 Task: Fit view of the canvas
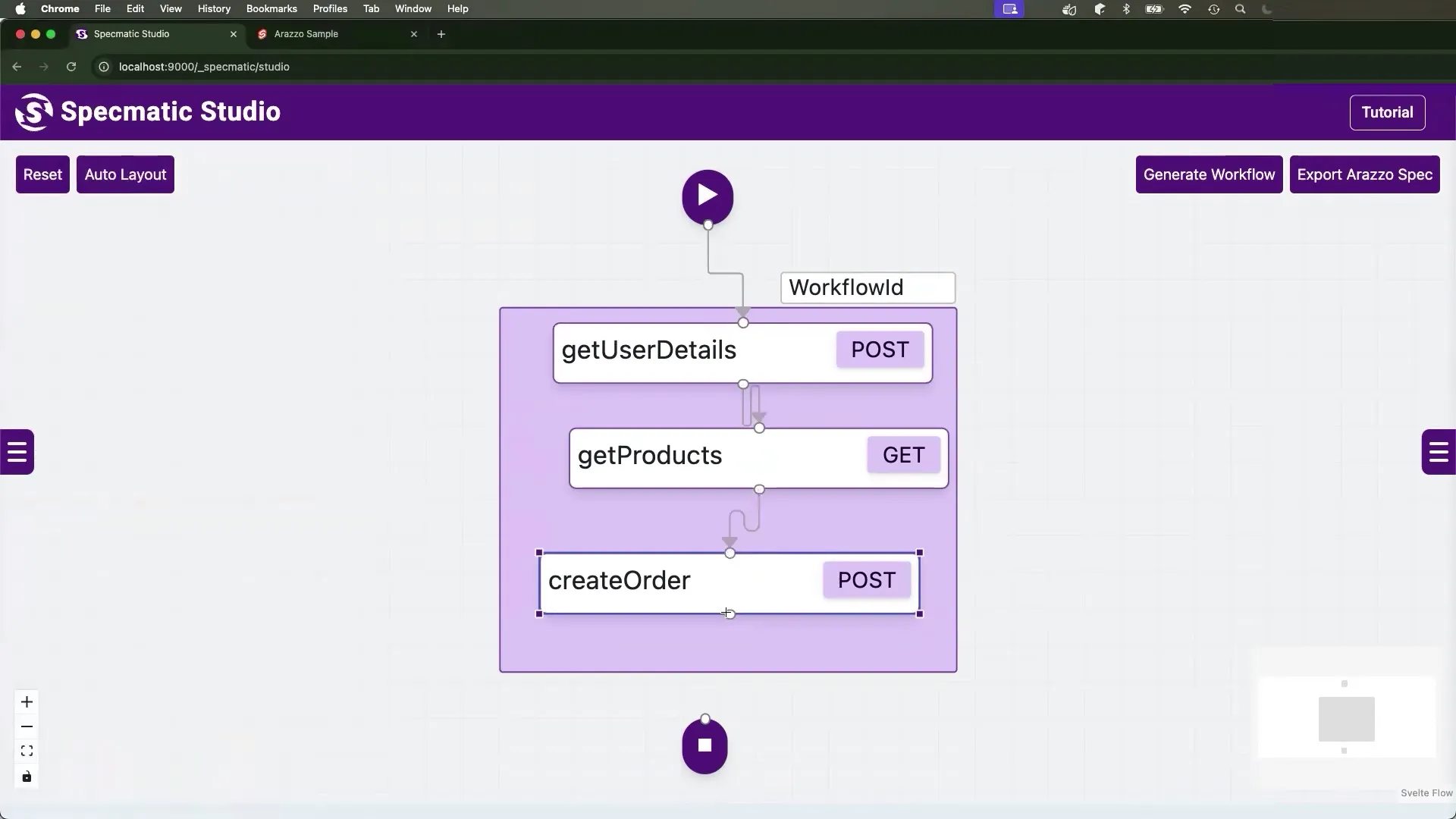tap(27, 751)
